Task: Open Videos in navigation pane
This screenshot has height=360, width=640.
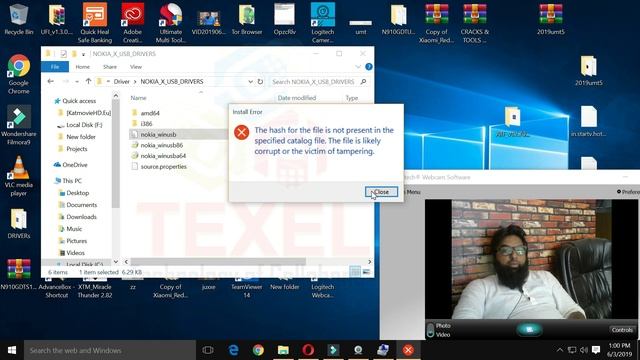Action: (72, 253)
